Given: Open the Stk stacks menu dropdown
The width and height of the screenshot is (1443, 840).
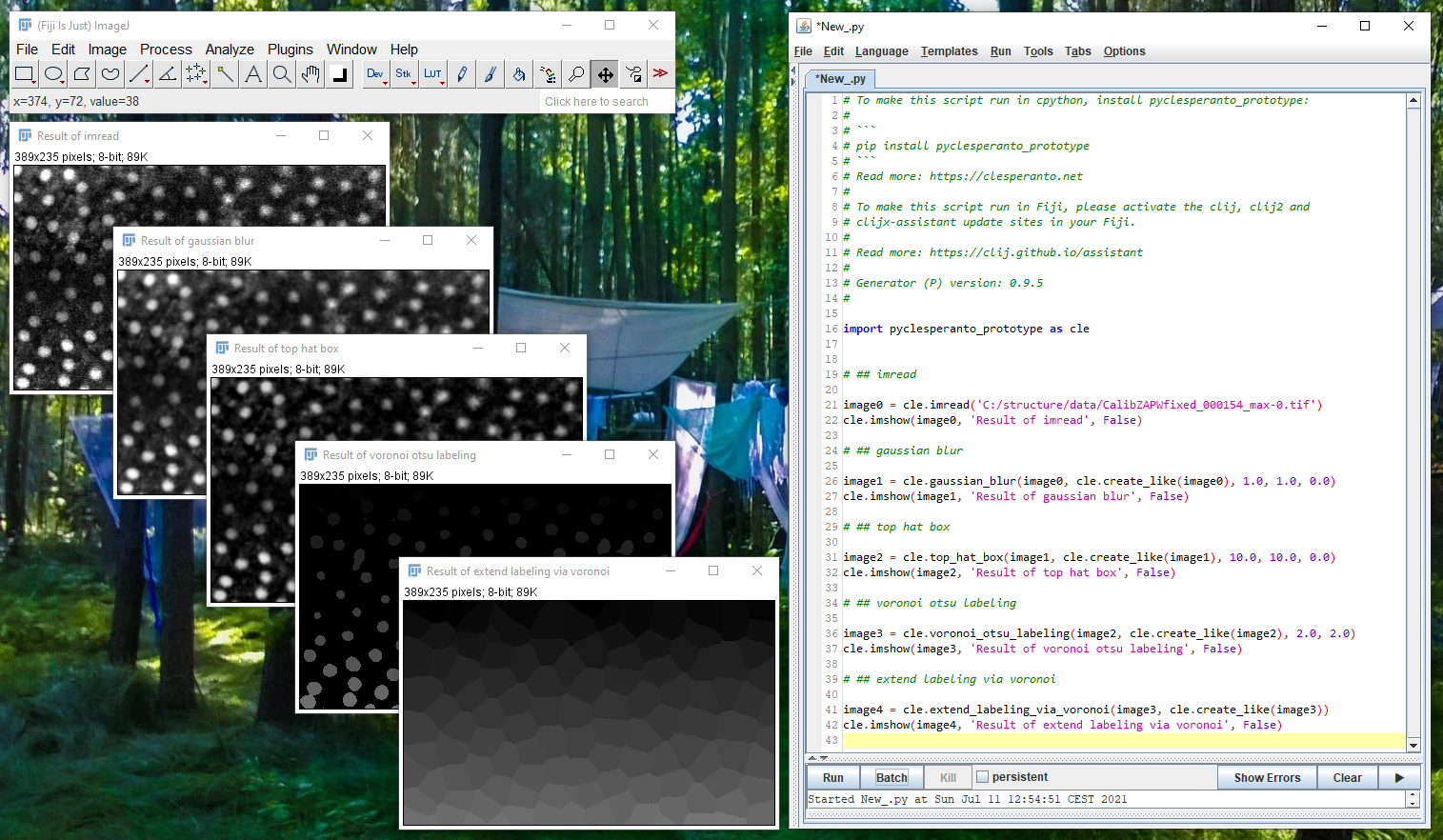Looking at the screenshot, I should [405, 73].
